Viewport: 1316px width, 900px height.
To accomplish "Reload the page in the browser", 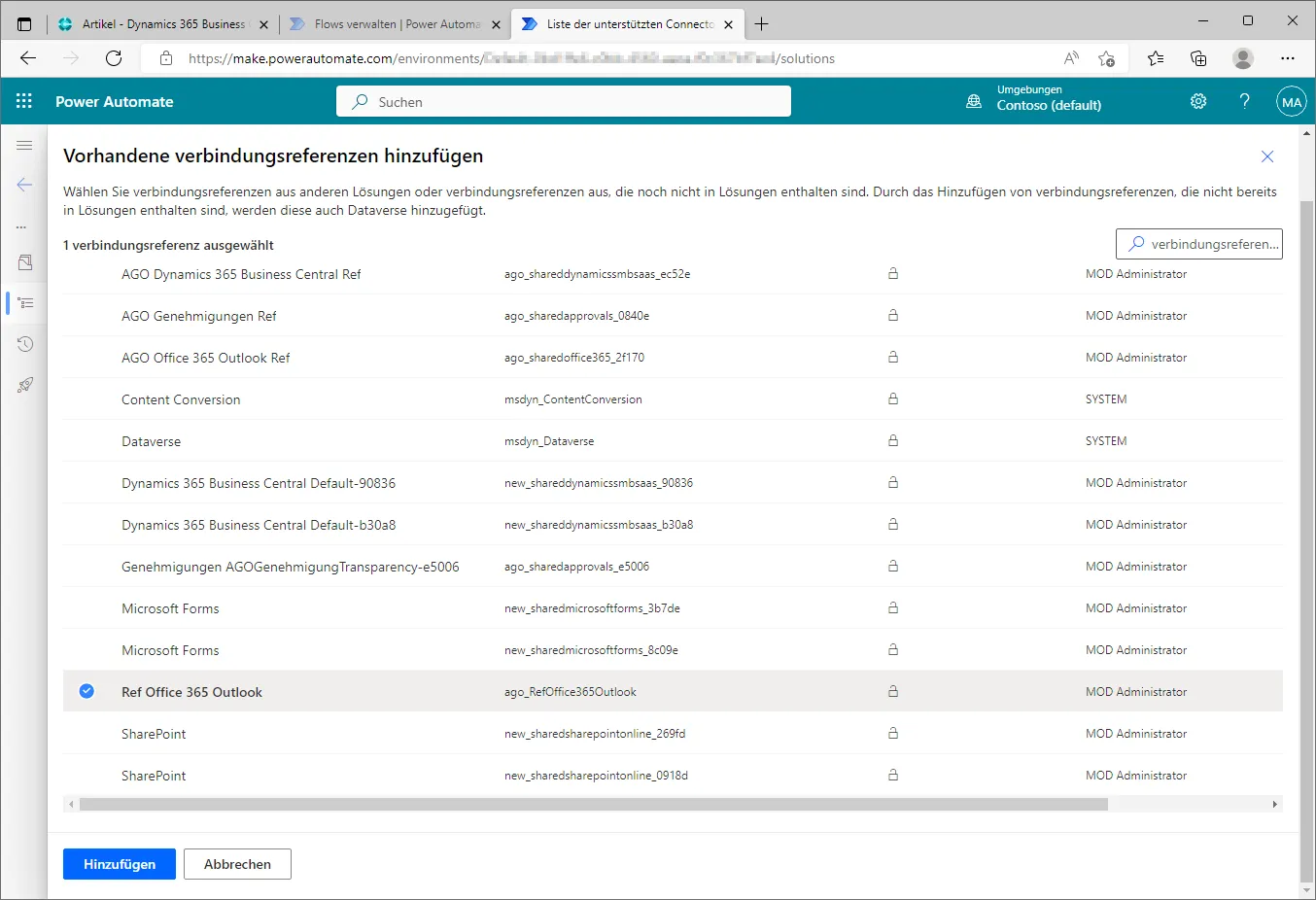I will coord(114,58).
